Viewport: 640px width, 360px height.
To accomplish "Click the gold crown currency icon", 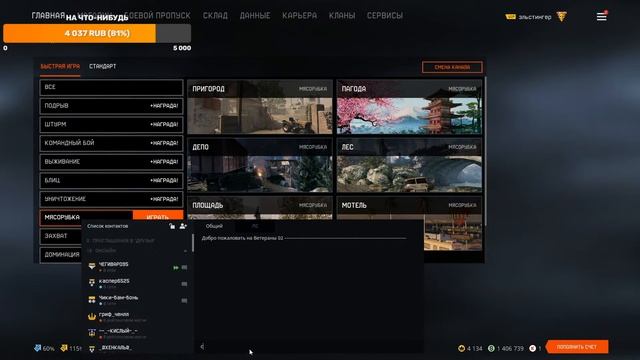I will 461,348.
